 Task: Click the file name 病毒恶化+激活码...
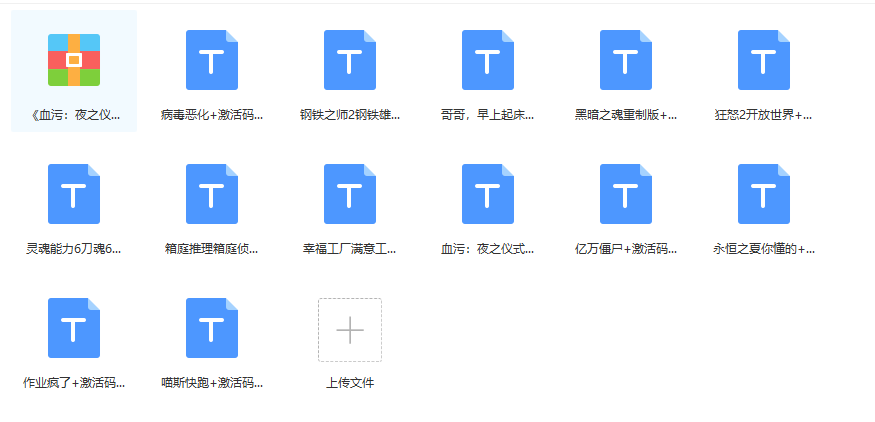212,116
